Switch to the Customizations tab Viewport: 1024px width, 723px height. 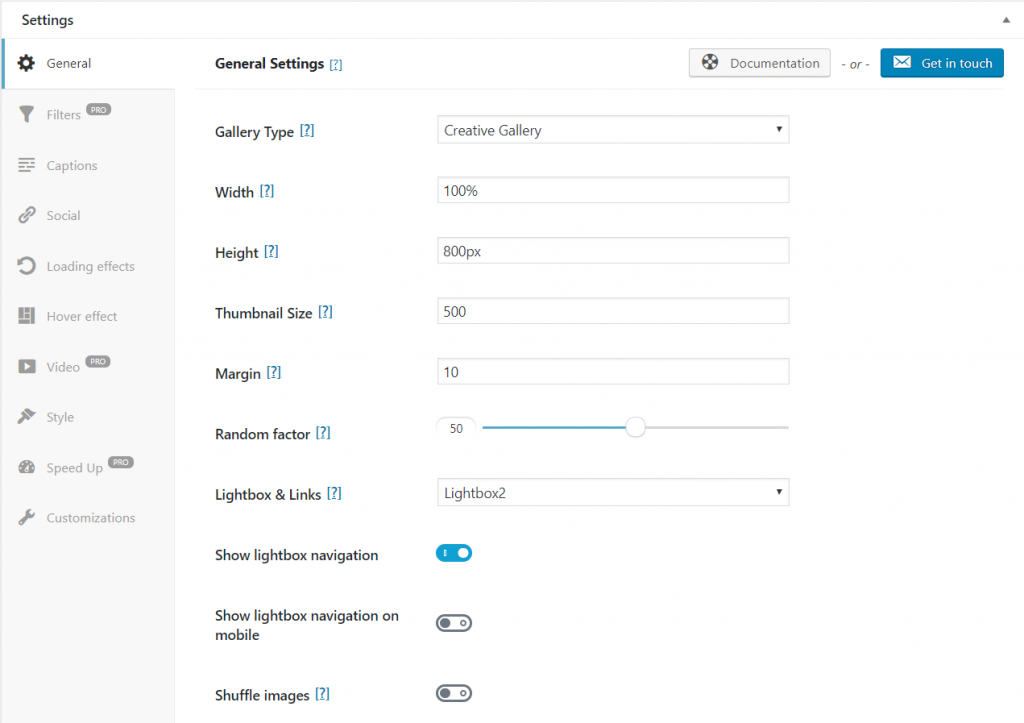click(x=89, y=517)
